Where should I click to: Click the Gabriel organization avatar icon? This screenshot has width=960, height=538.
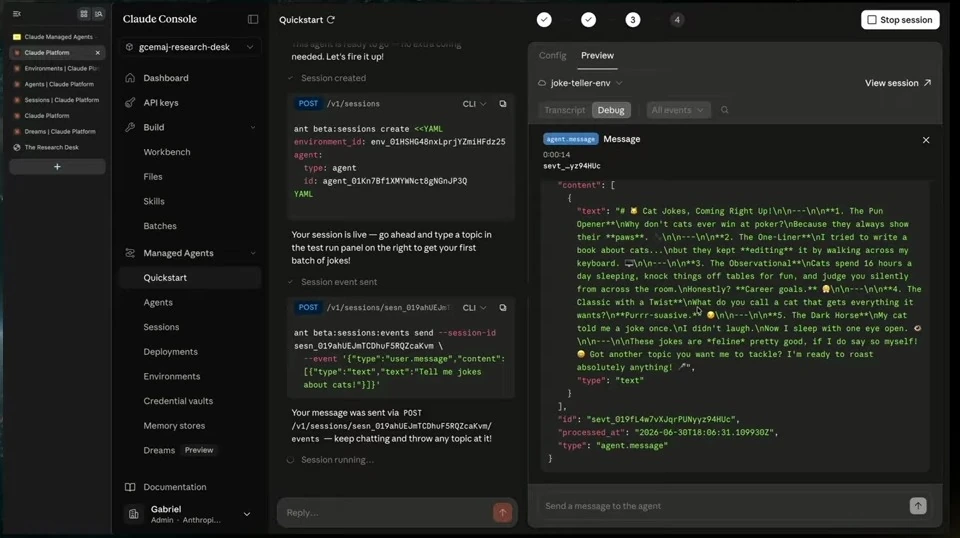coord(133,514)
